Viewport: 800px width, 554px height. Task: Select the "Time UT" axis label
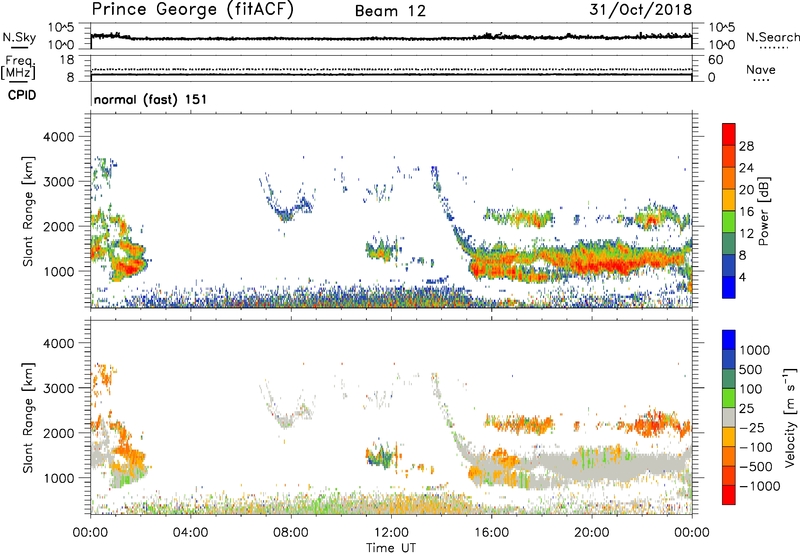(x=391, y=548)
